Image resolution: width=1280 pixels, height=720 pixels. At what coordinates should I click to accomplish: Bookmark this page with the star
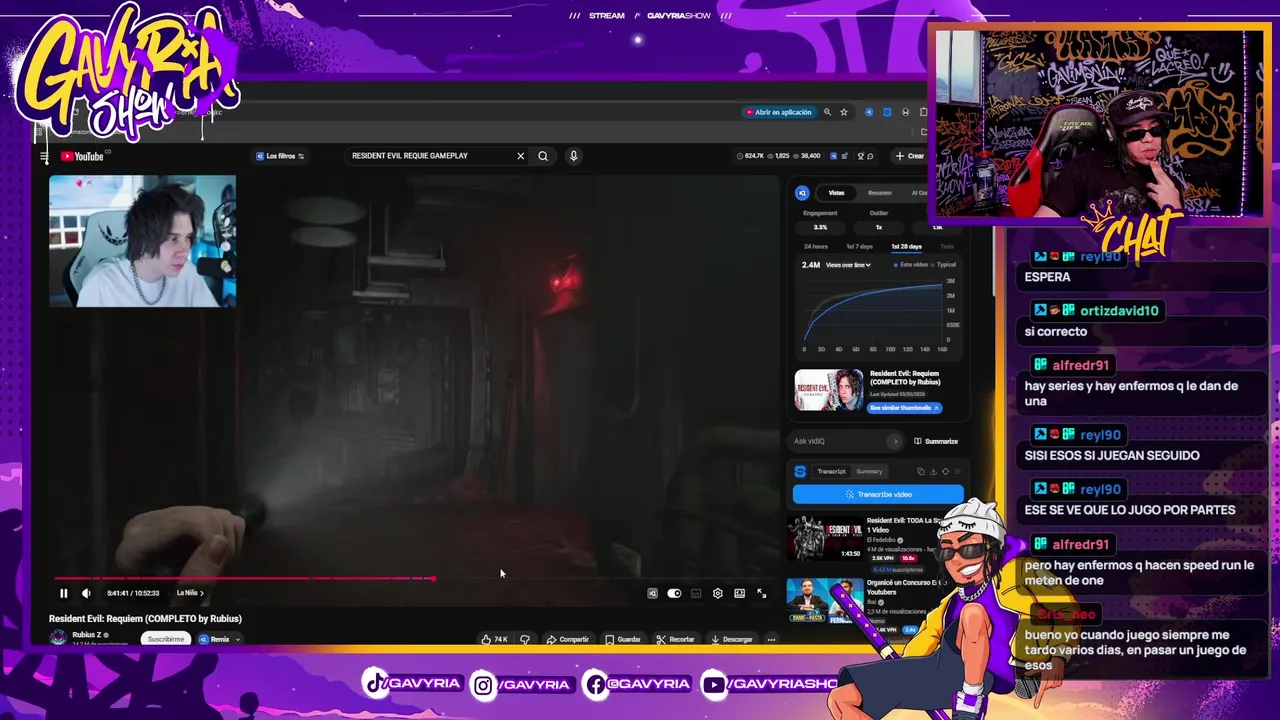pos(844,112)
